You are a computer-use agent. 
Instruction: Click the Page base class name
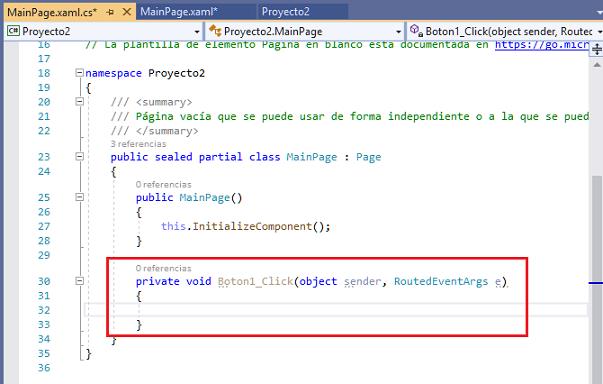(x=368, y=157)
